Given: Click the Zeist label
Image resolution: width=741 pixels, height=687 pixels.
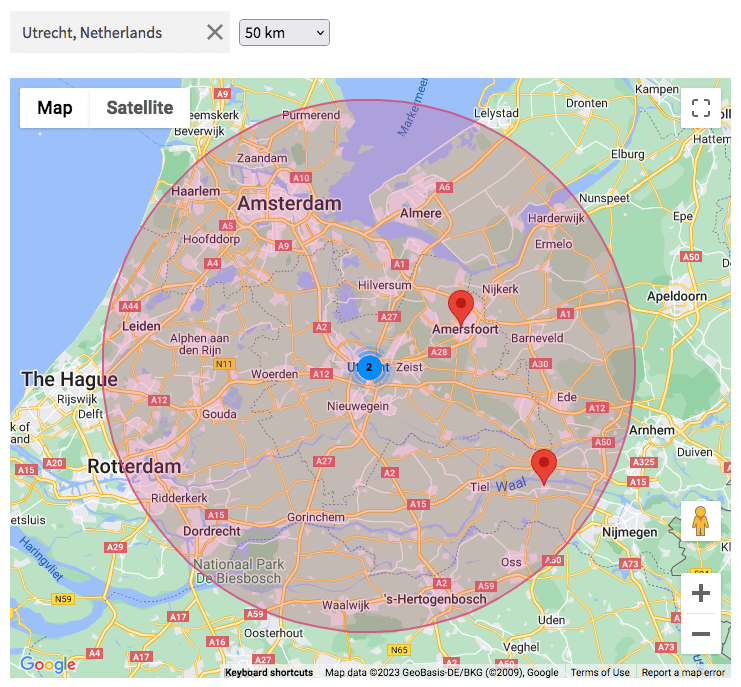Looking at the screenshot, I should [409, 367].
